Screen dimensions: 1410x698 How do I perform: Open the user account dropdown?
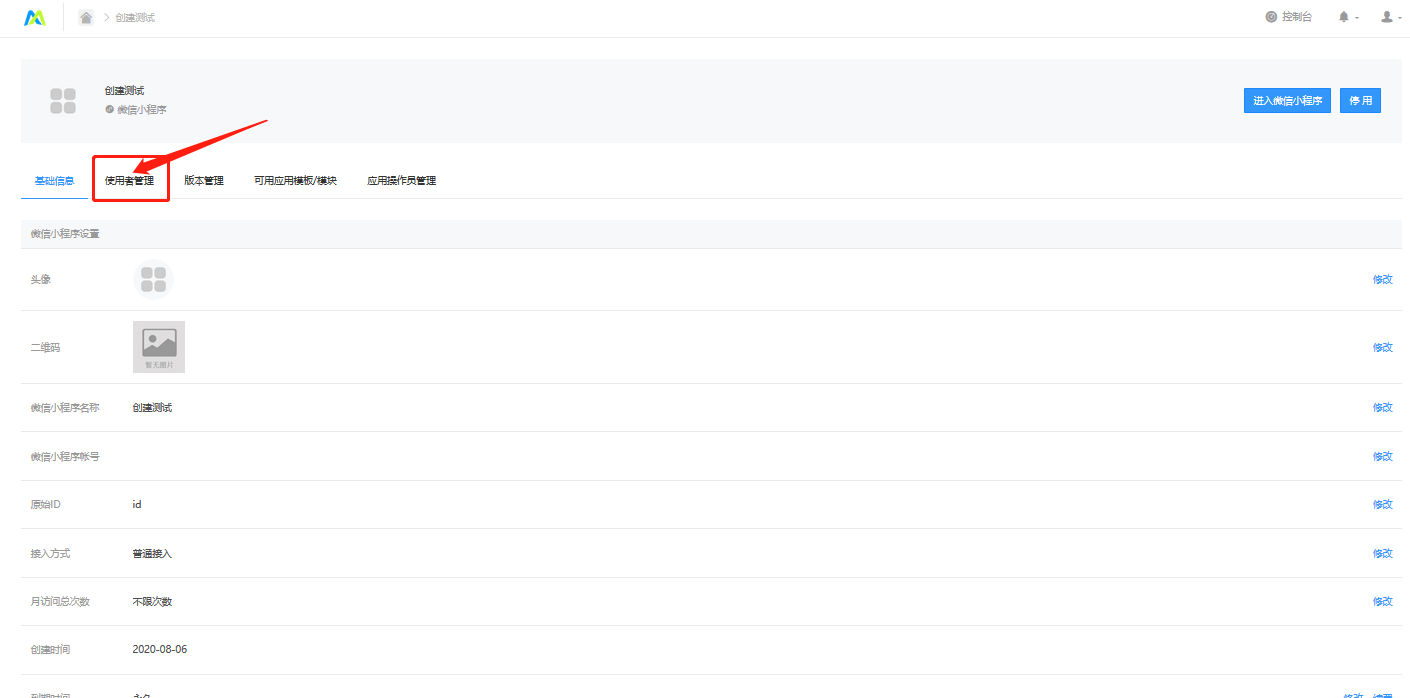point(1391,17)
